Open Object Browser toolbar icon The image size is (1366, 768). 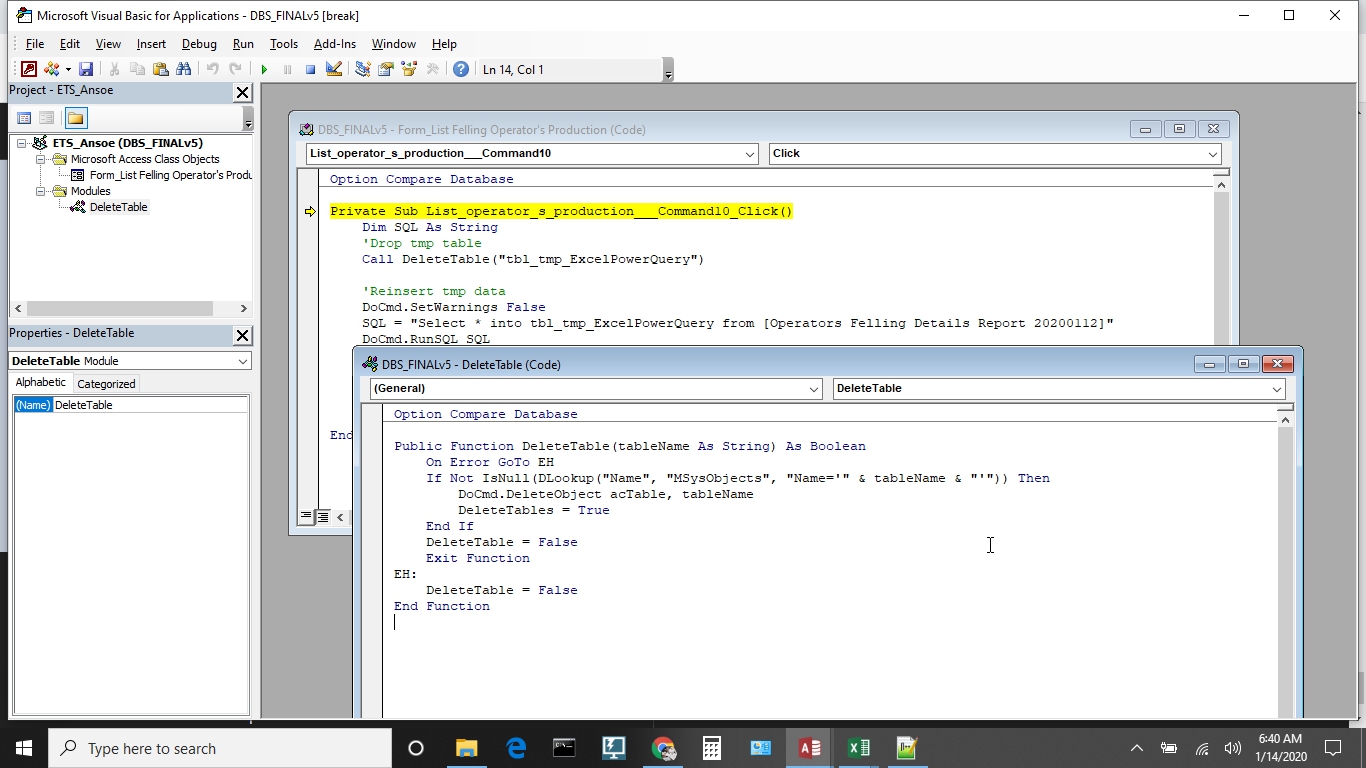[408, 69]
